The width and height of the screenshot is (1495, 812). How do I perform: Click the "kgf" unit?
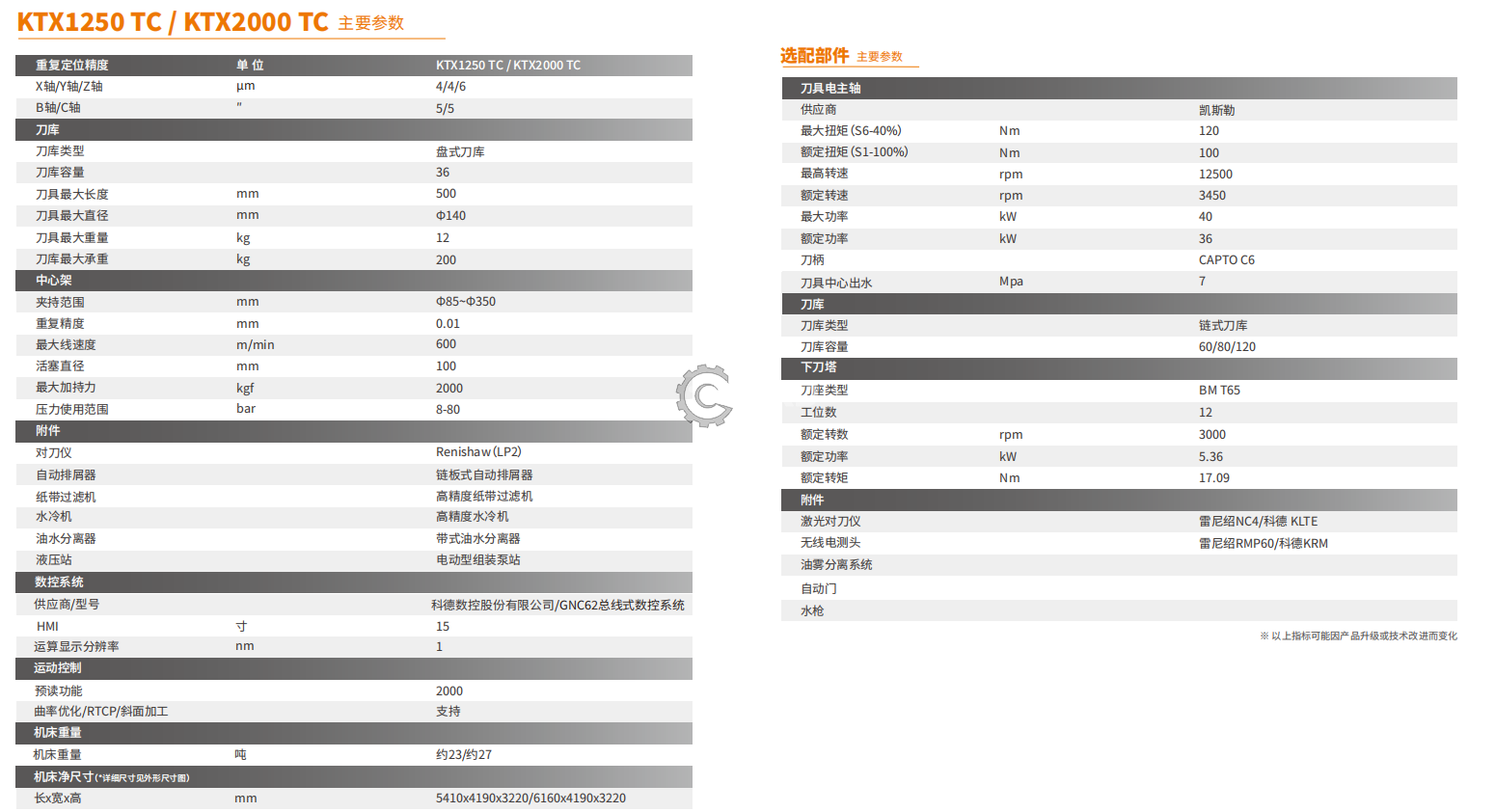pyautogui.click(x=245, y=388)
